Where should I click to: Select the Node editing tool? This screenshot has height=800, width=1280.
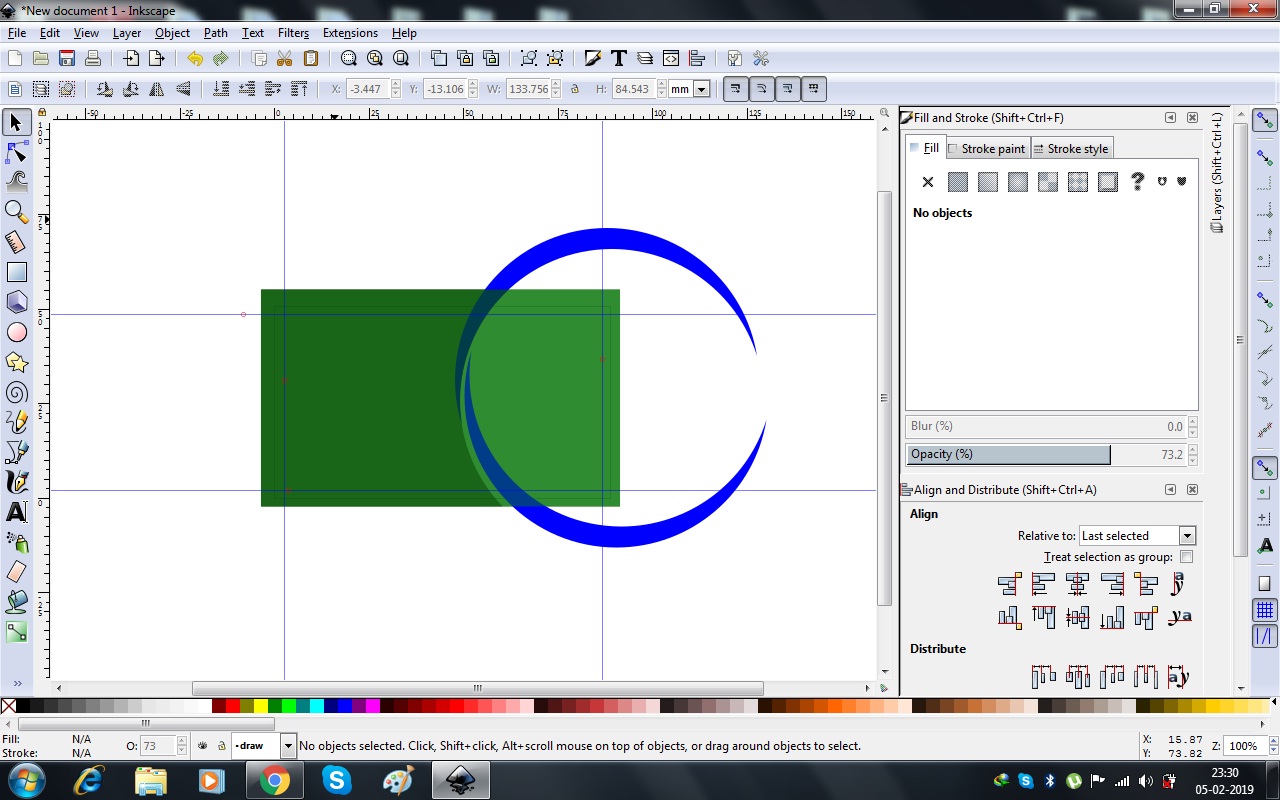click(17, 152)
